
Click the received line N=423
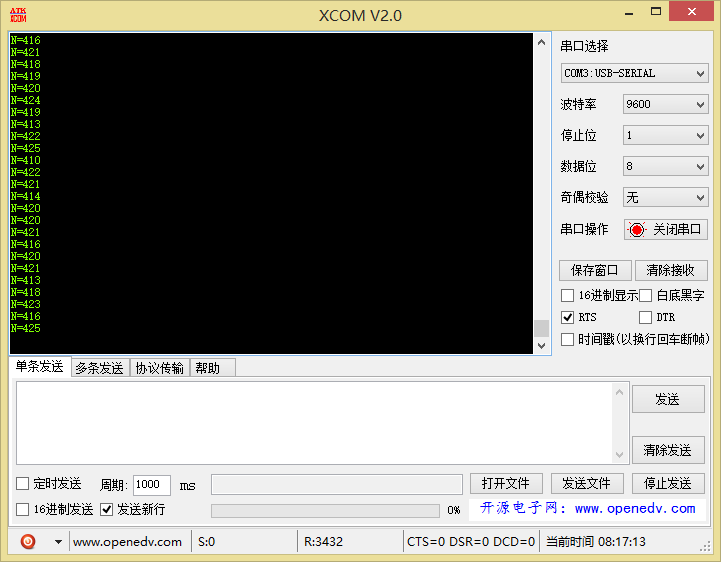(26, 304)
